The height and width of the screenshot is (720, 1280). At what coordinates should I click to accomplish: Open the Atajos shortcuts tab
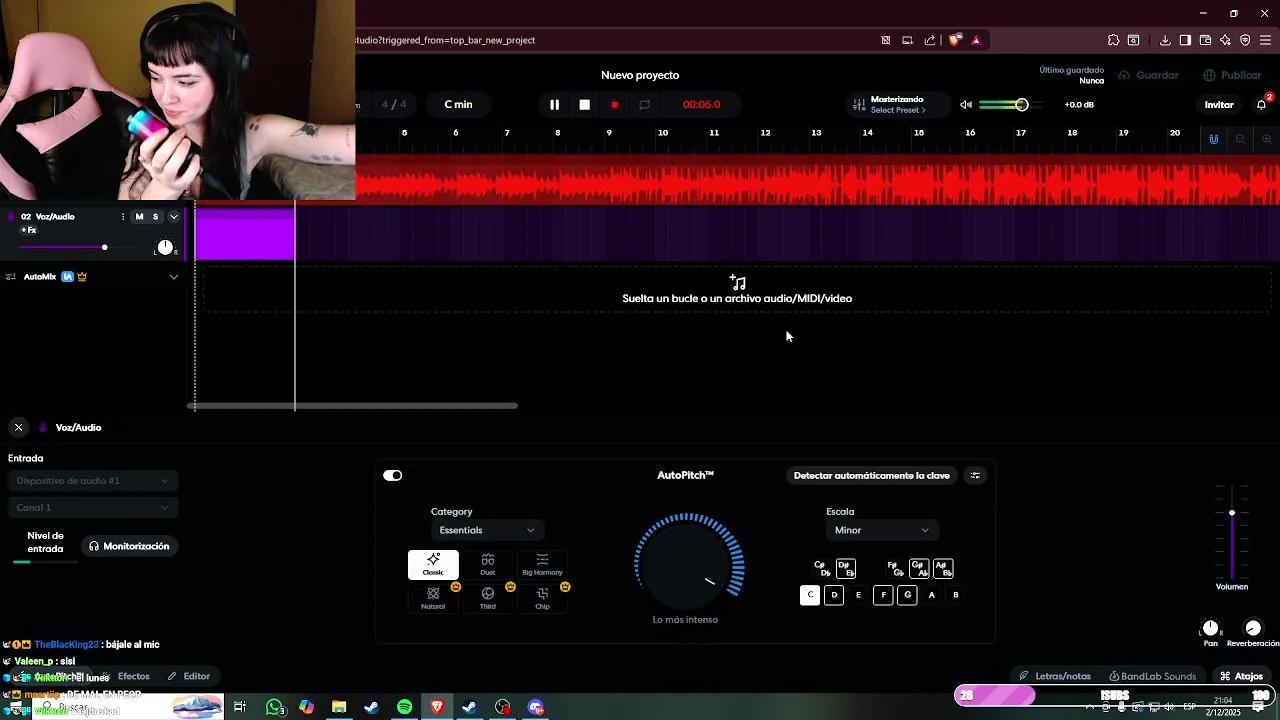coord(1241,677)
